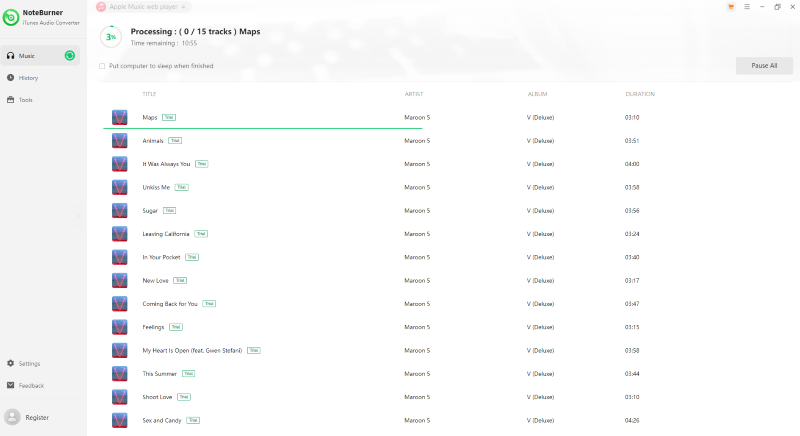This screenshot has width=800, height=436.
Task: Select the track Unkiss Me
Action: pos(156,187)
